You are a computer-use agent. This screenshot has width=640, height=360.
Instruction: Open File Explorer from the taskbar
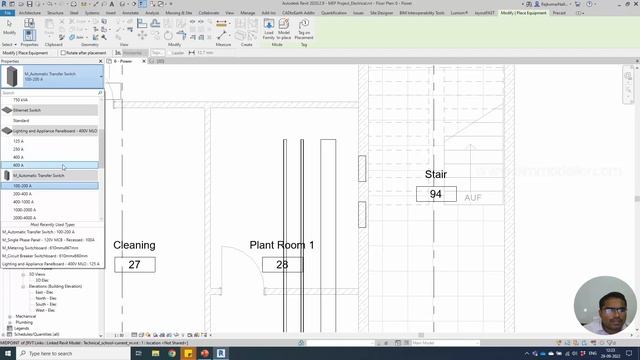[x=156, y=353]
